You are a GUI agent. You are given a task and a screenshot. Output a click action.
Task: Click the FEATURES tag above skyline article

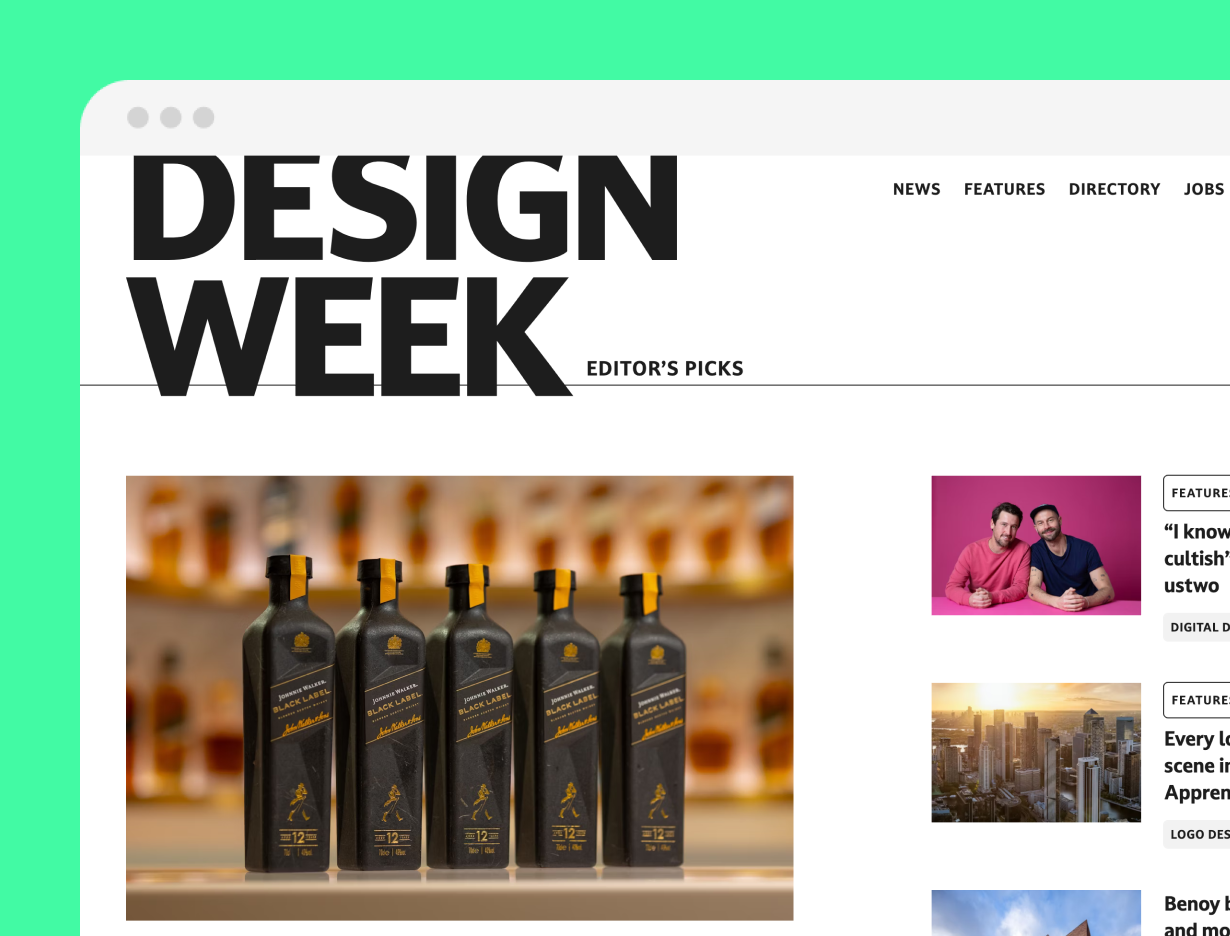[x=1197, y=700]
